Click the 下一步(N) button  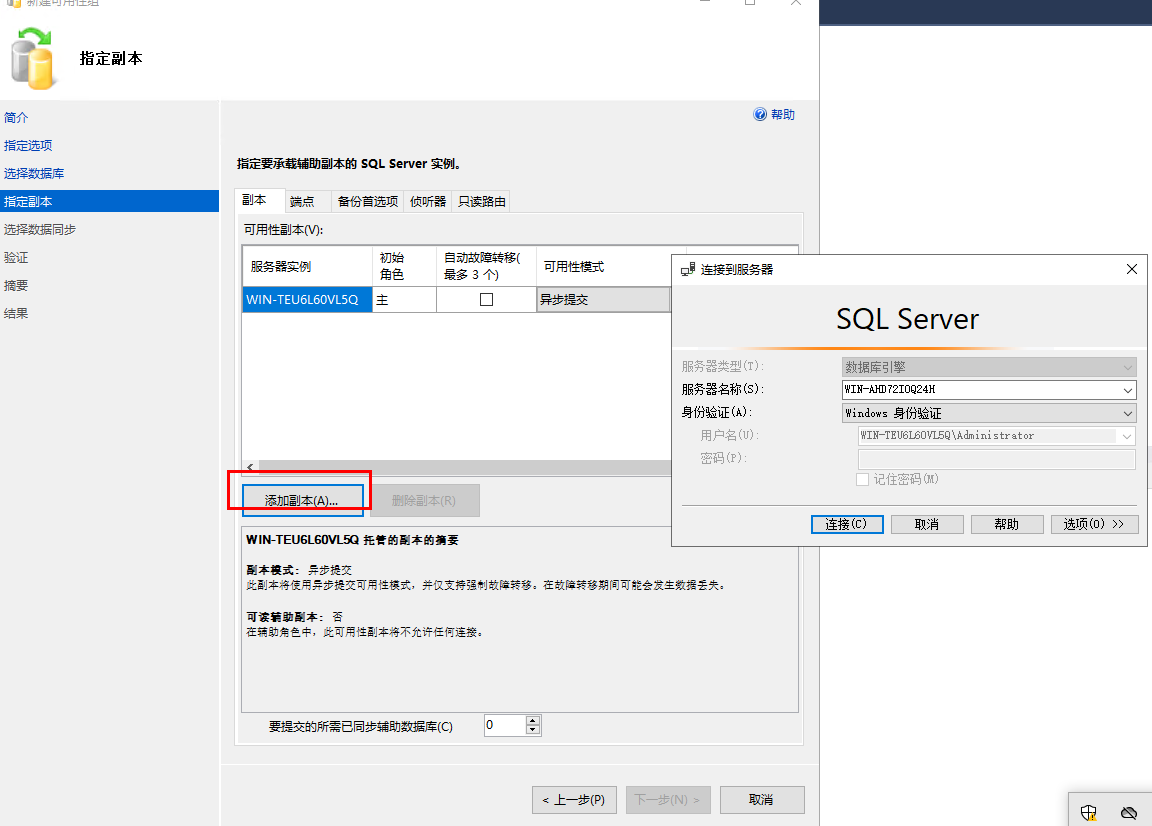pyautogui.click(x=669, y=800)
